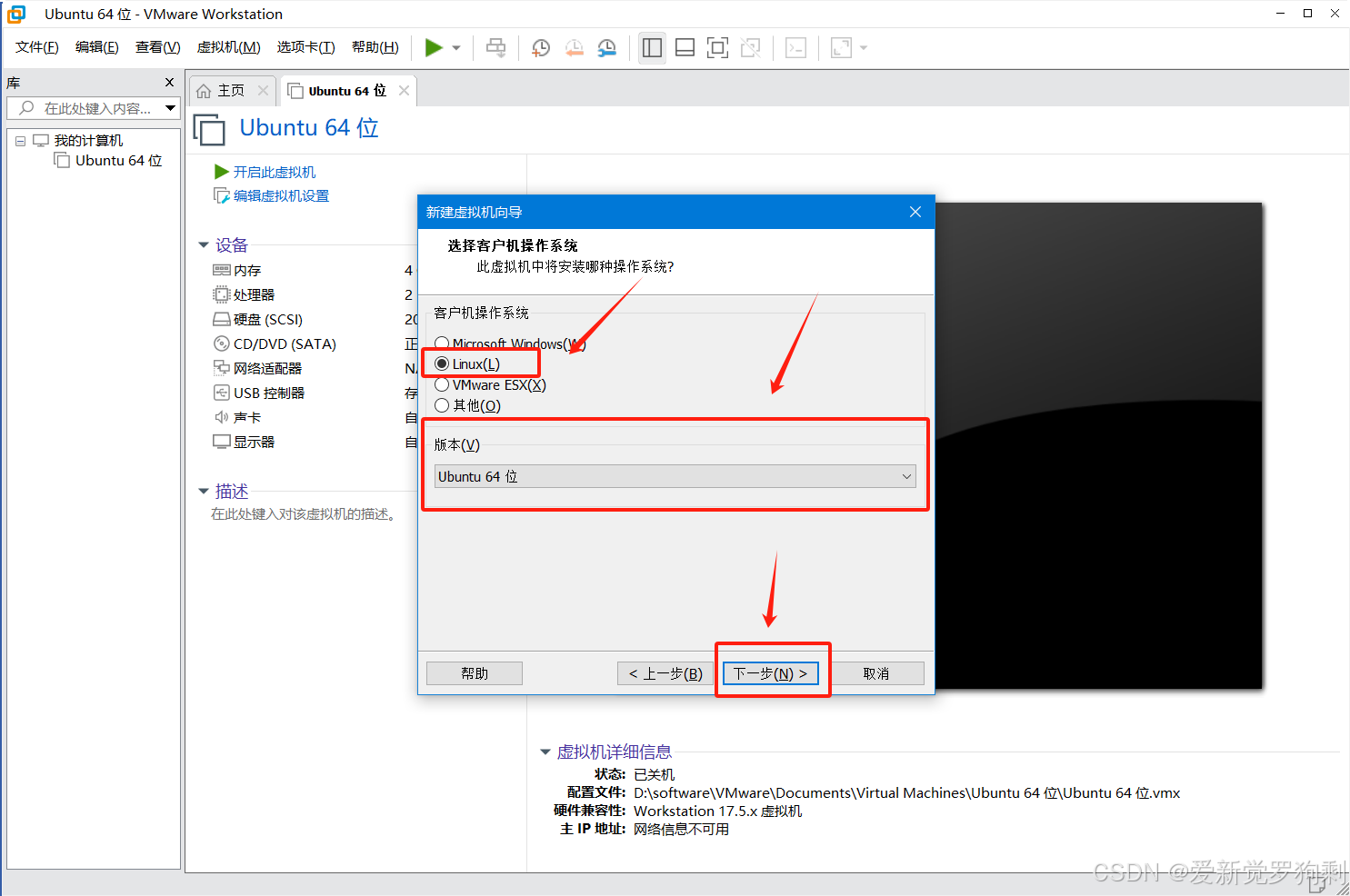
Task: Click the 显示器 monitor icon
Action: (x=222, y=442)
